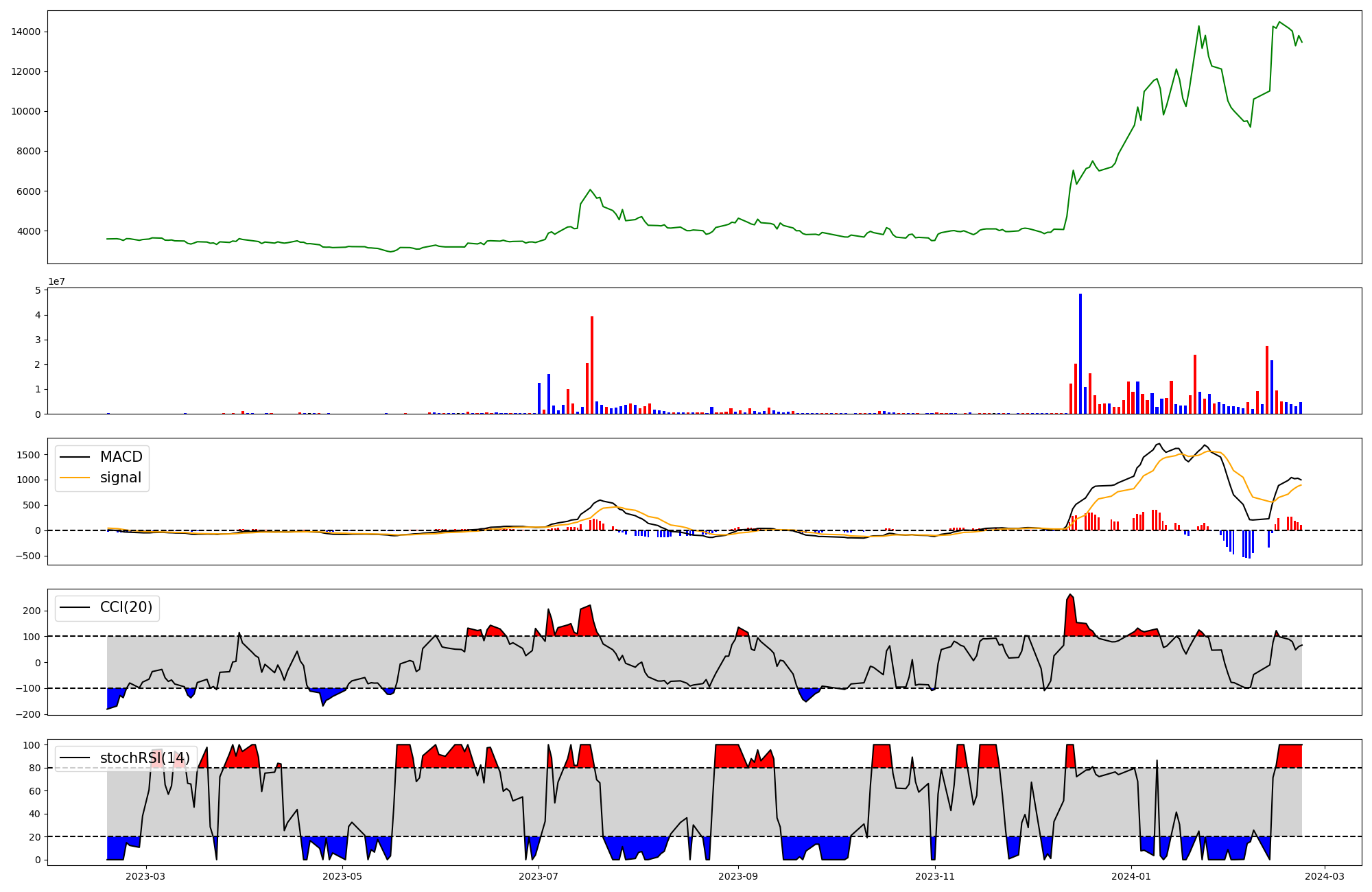The width and height of the screenshot is (1372, 892).
Task: Click the orange signal line legend swatch
Action: (75, 478)
